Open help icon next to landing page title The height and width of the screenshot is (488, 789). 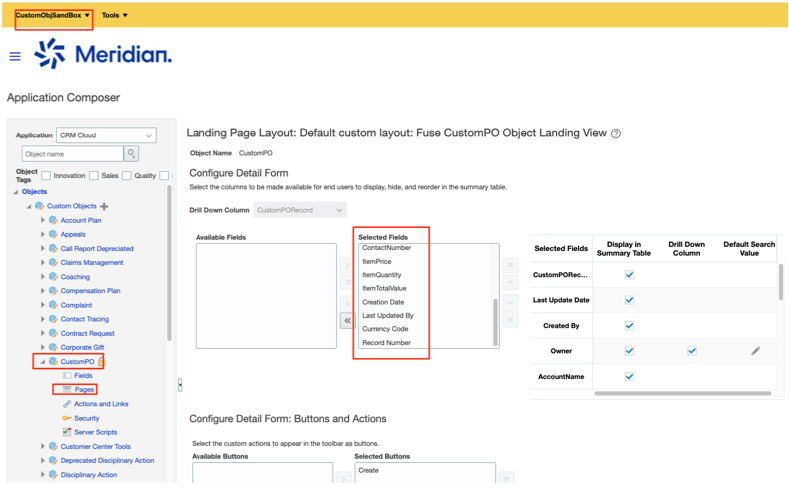[616, 133]
